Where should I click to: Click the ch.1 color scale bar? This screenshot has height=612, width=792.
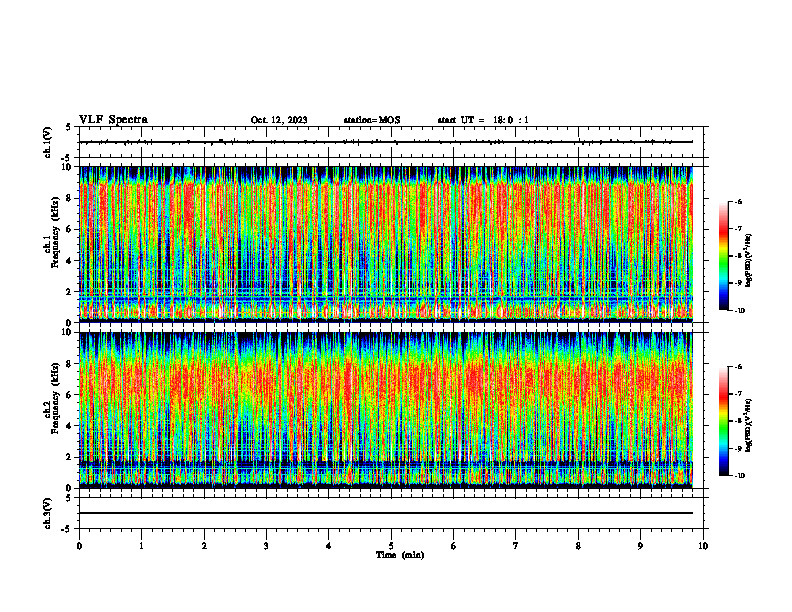[723, 256]
